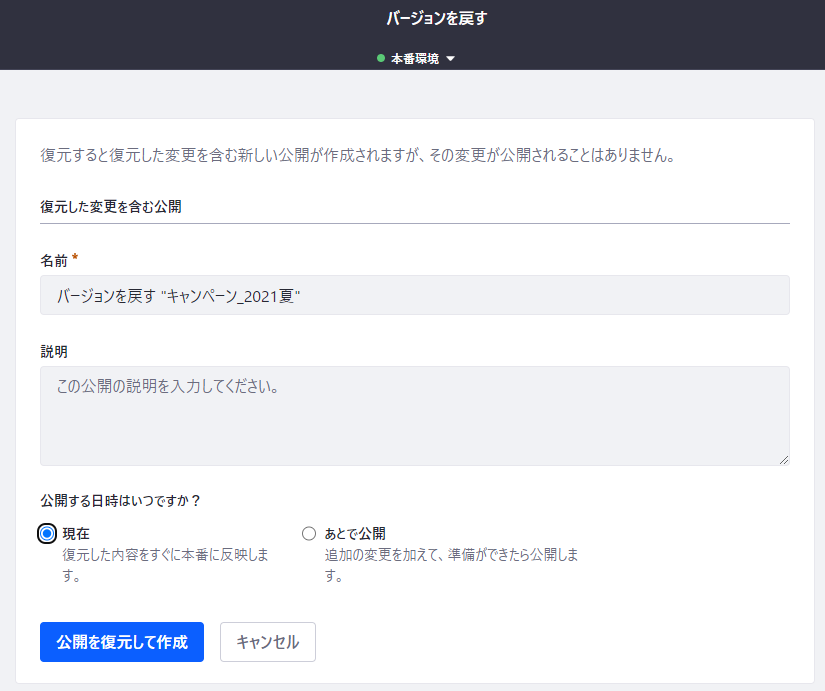Viewport: 825px width, 691px height.
Task: Click the textarea resize handle corner
Action: tap(783, 459)
